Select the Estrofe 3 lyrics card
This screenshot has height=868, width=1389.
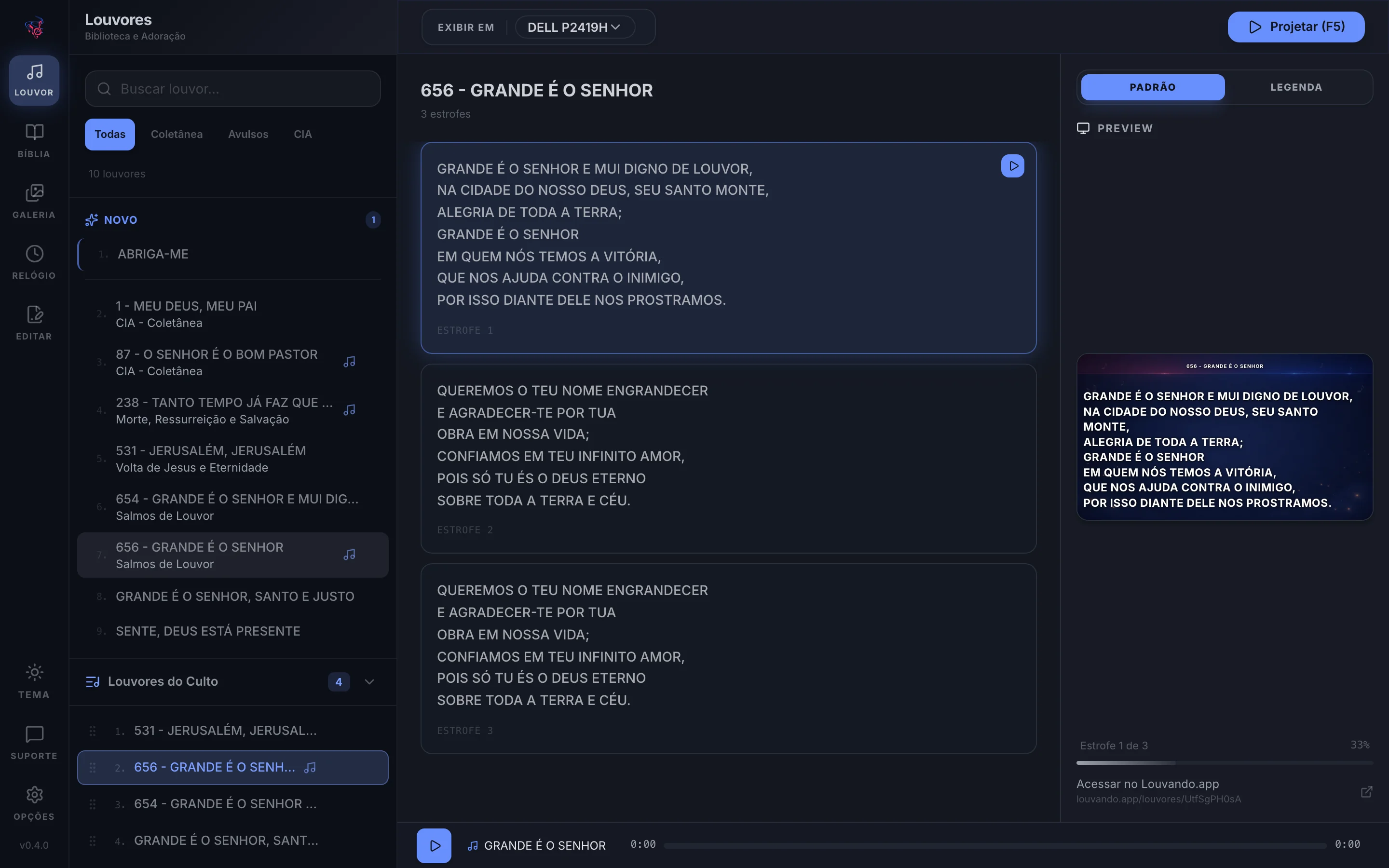[x=728, y=659]
